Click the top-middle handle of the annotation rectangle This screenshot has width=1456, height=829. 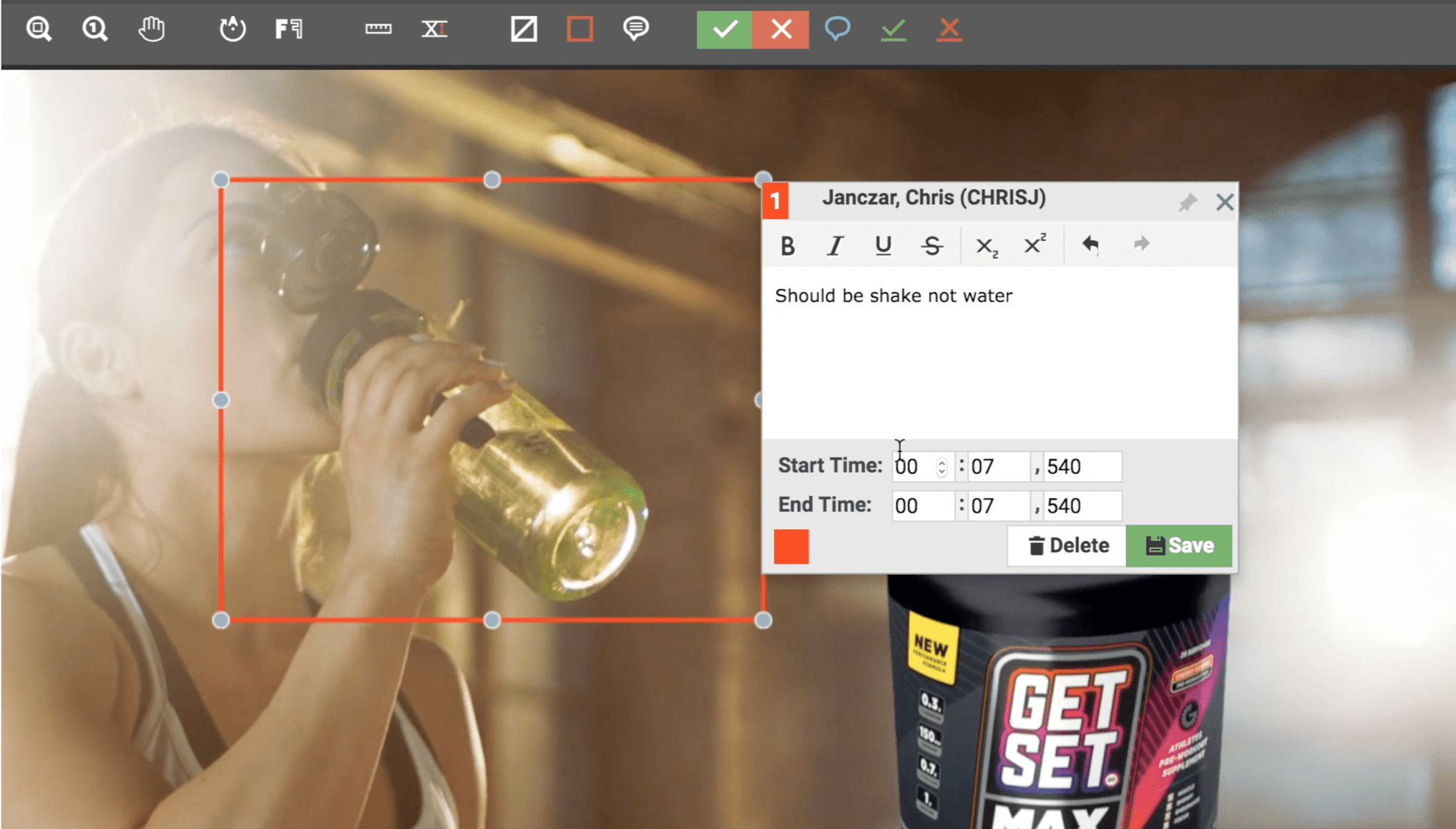(492, 180)
